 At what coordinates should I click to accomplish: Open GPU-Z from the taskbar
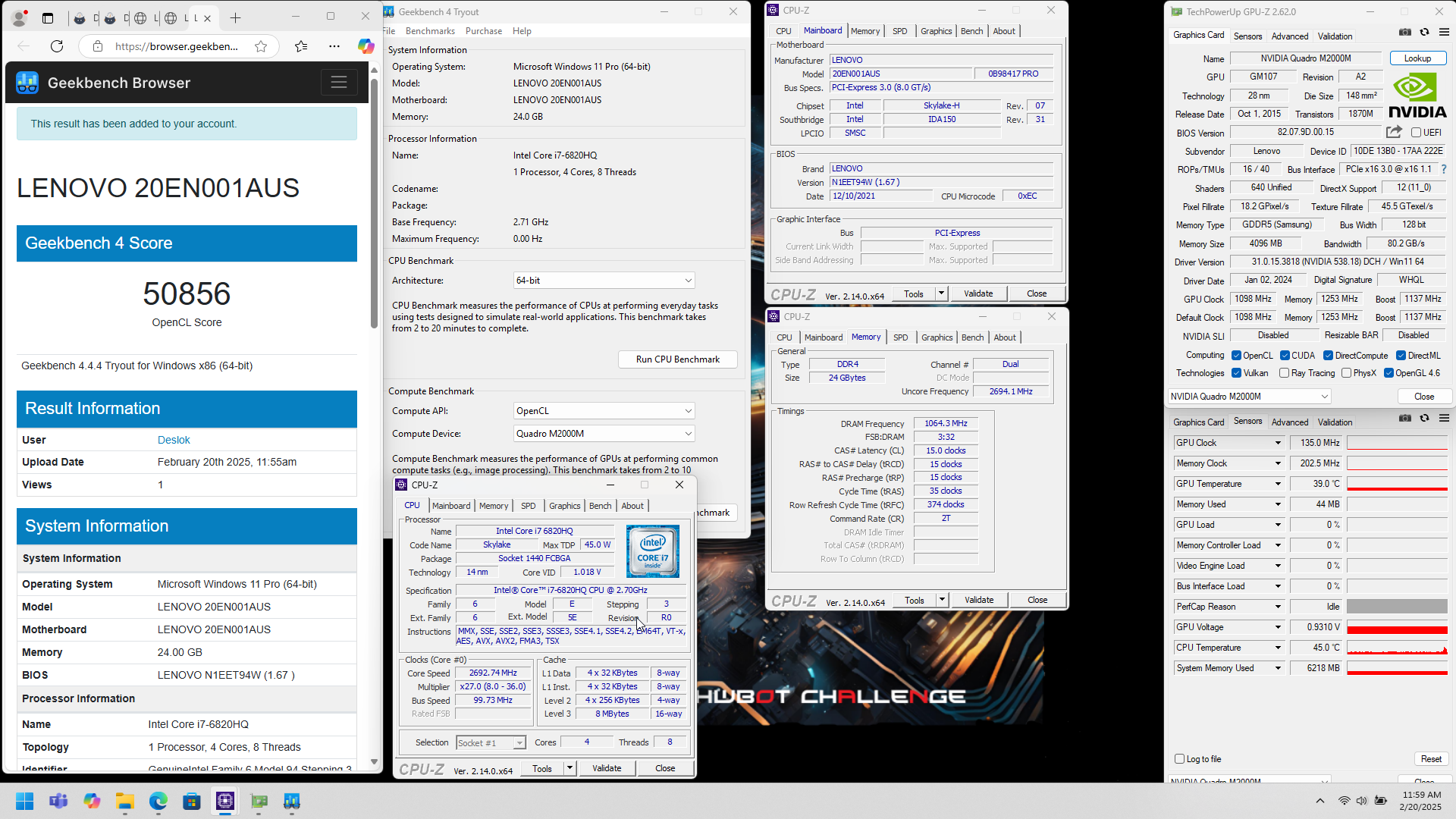[x=259, y=801]
